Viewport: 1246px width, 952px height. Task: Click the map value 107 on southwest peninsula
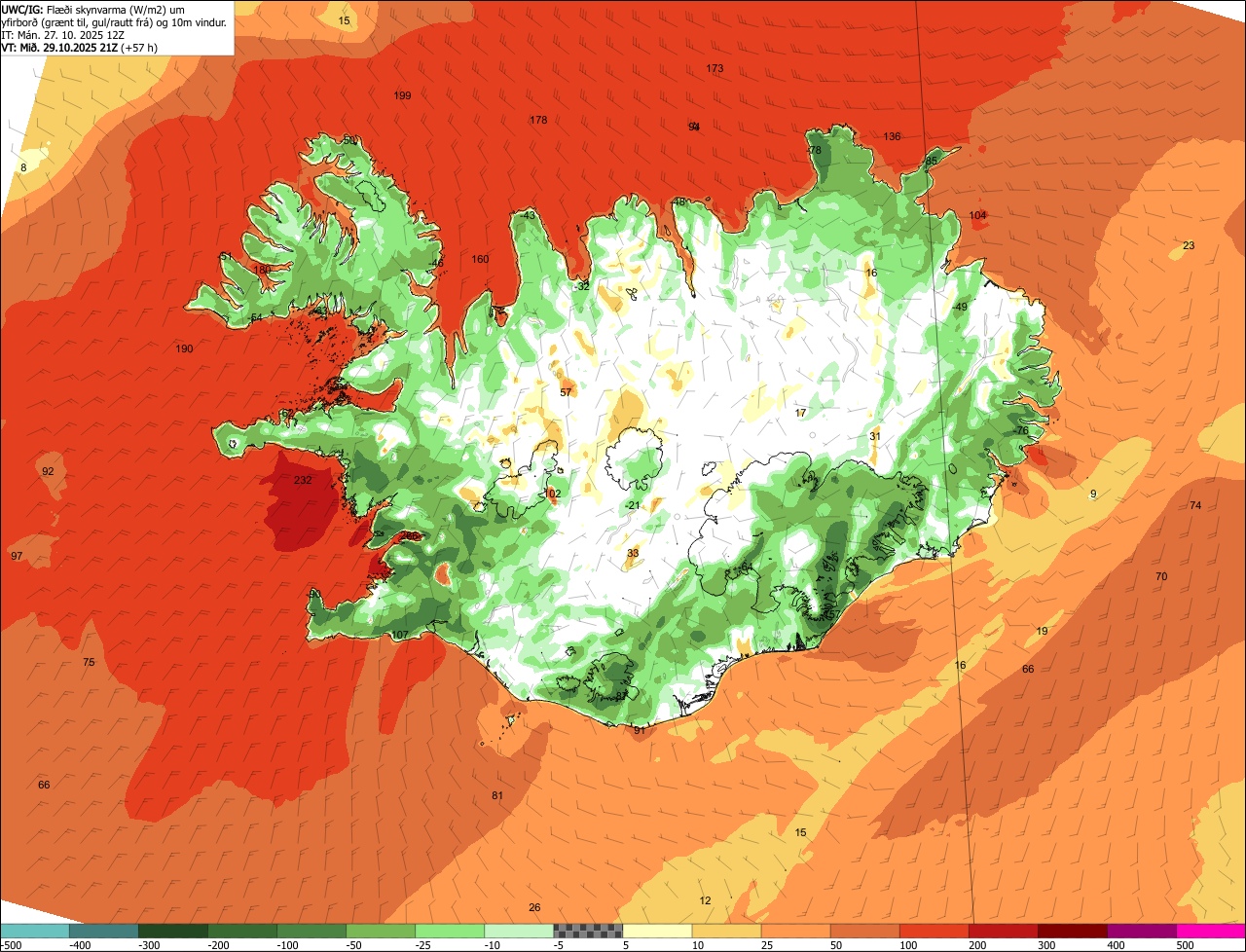pyautogui.click(x=399, y=635)
